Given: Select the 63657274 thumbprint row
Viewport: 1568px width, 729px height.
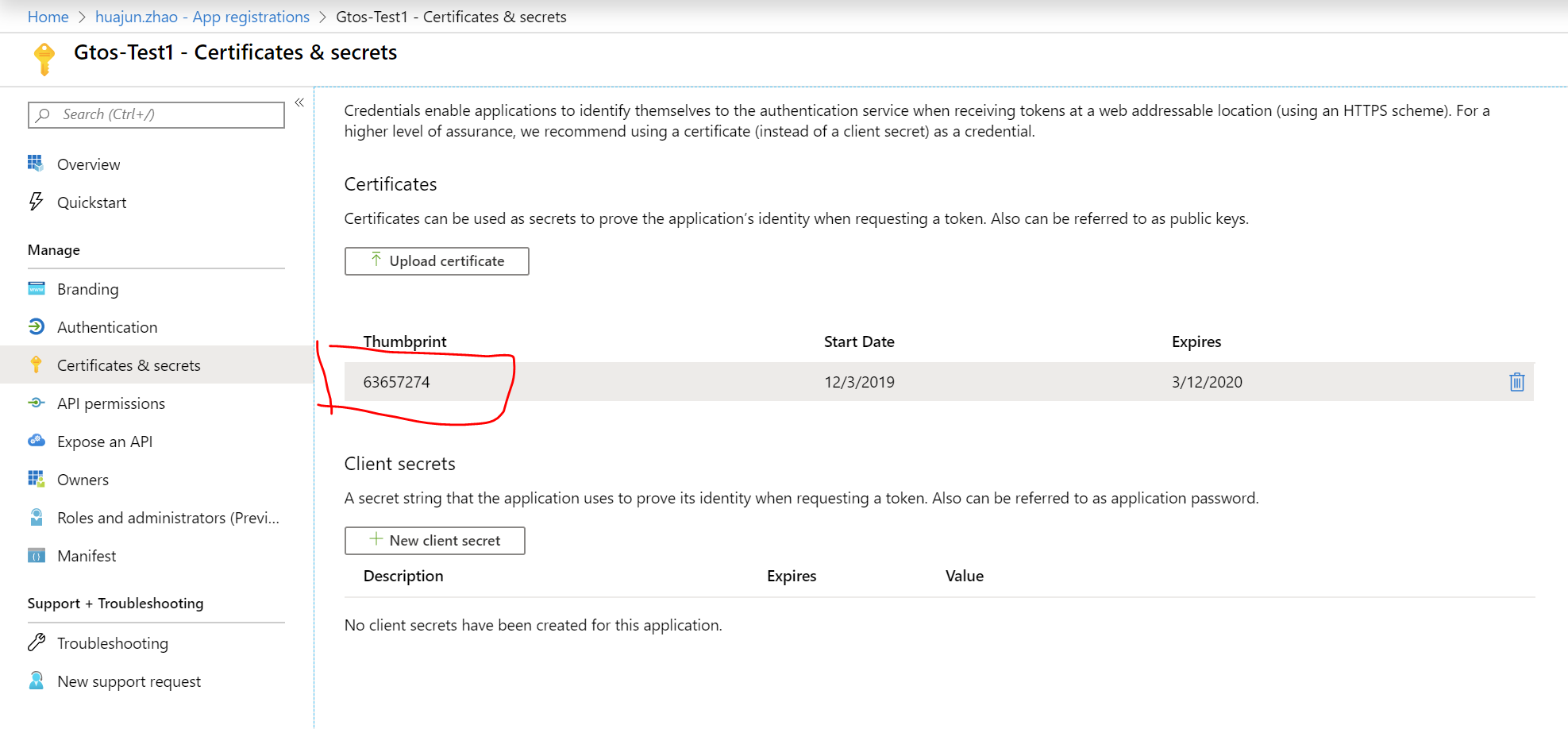Looking at the screenshot, I should tap(939, 382).
